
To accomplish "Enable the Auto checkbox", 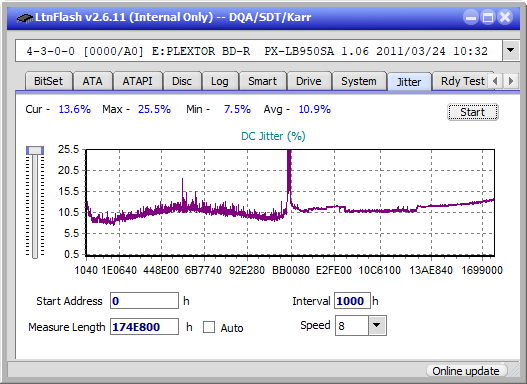I will (209, 327).
